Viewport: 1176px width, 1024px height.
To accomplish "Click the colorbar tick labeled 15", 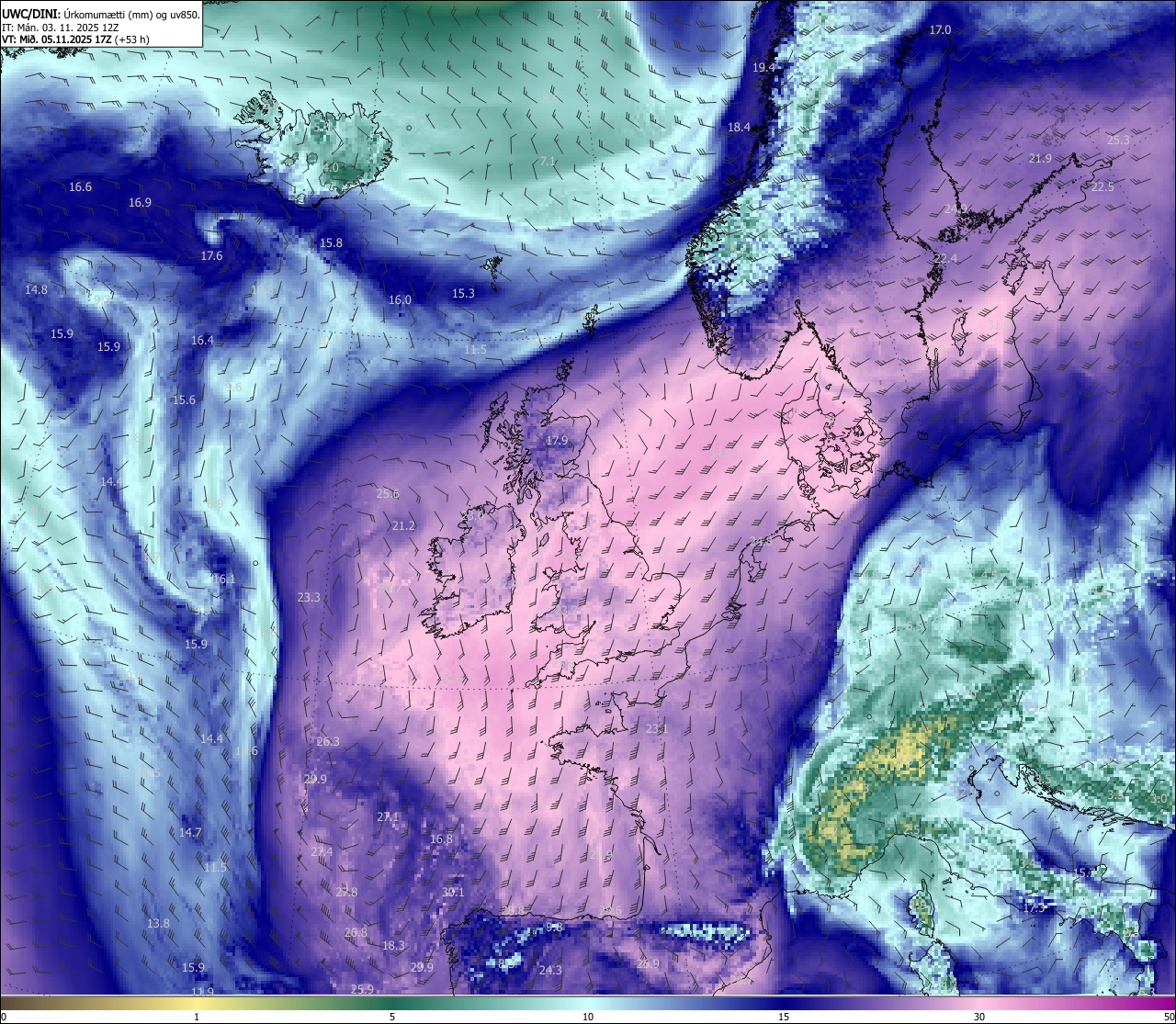I will (784, 1017).
